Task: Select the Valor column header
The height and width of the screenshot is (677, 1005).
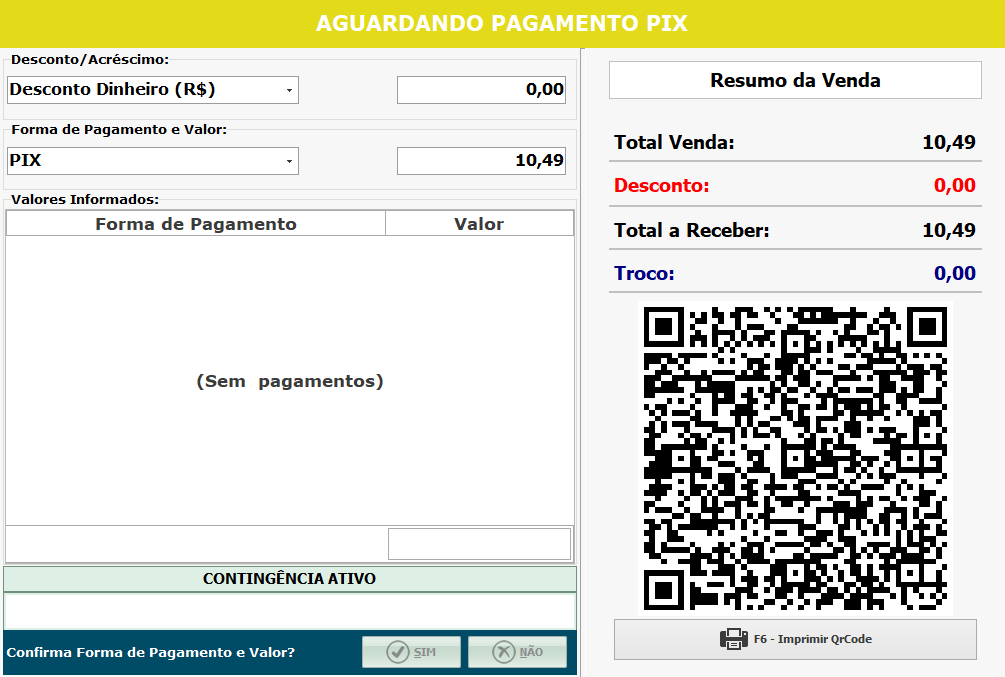Action: point(479,224)
